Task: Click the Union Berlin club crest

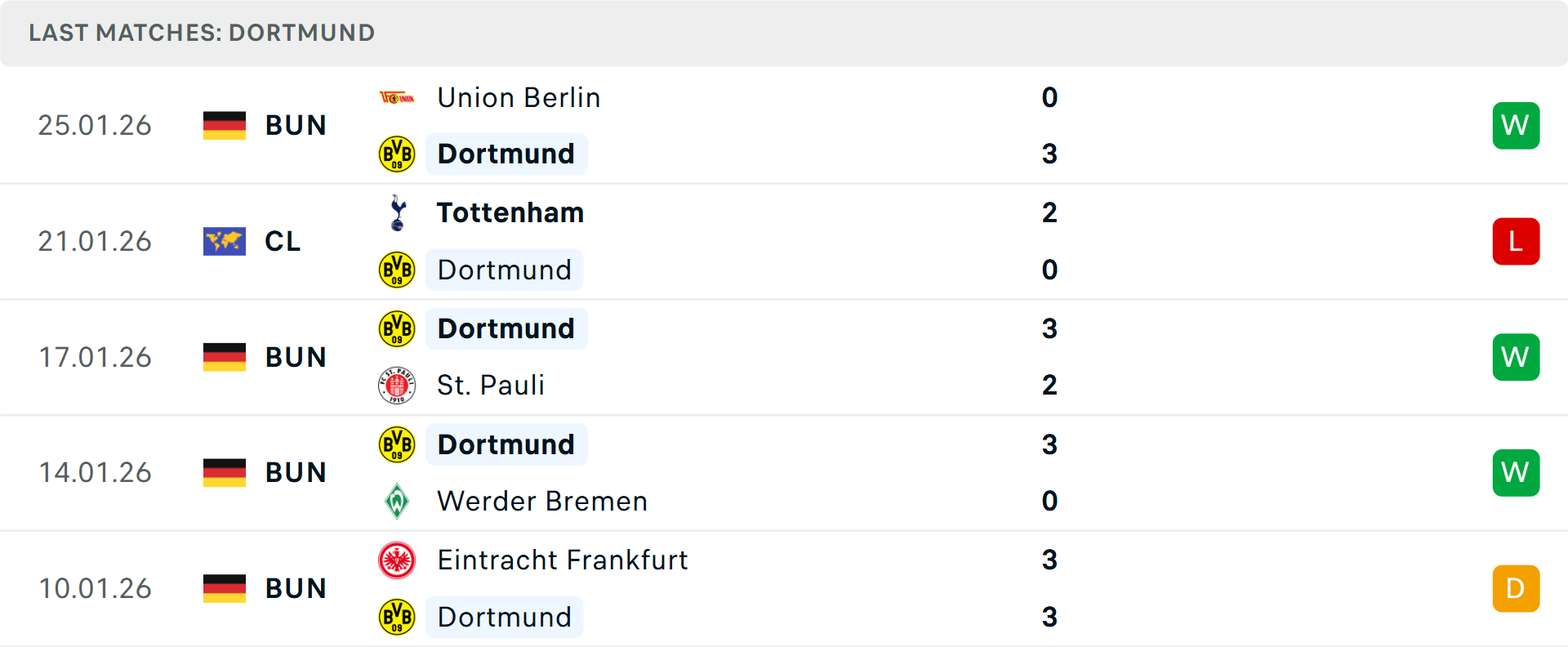Action: click(x=398, y=96)
